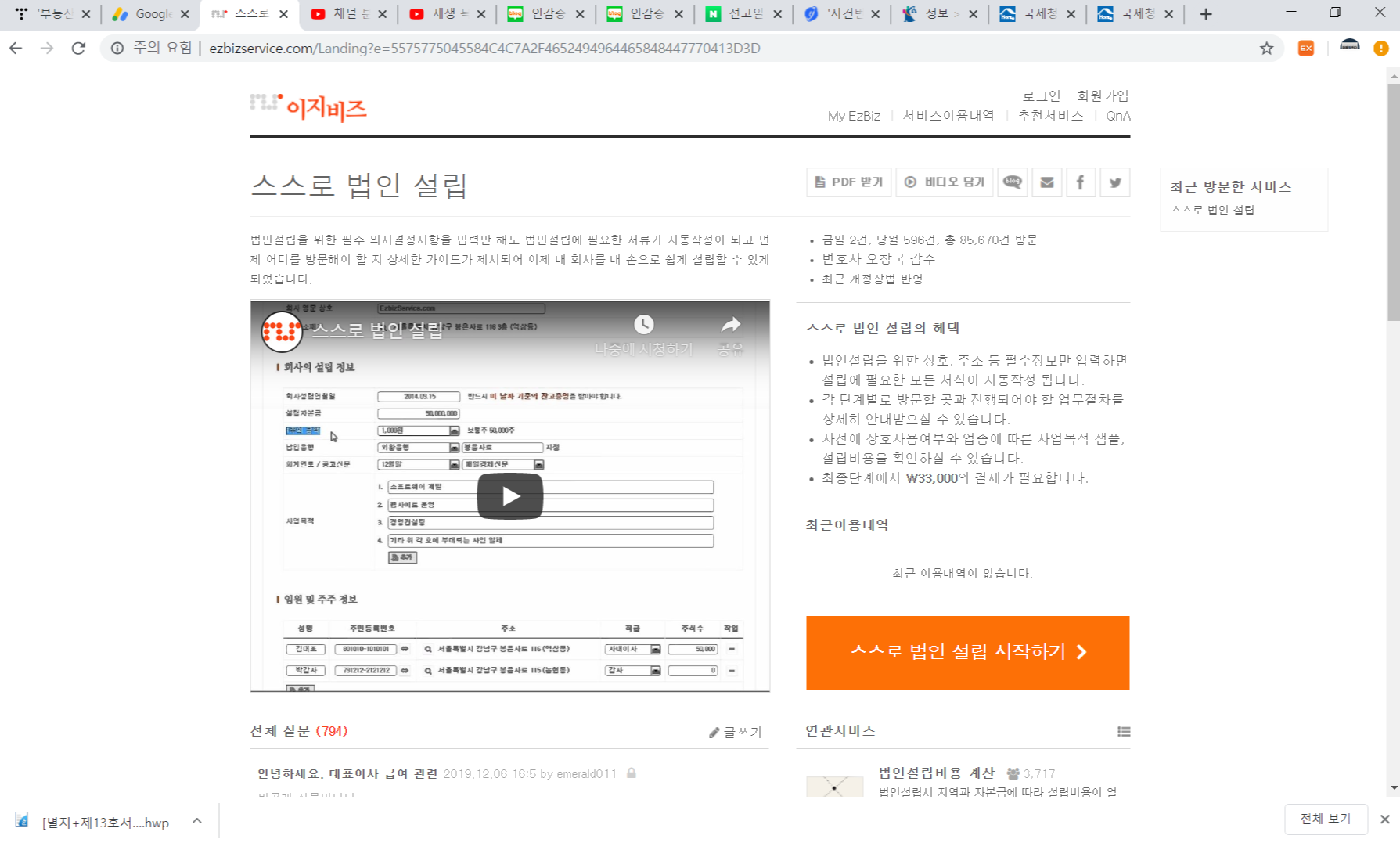Click the video's 나중에 시청하기 clock icon

[x=643, y=325]
